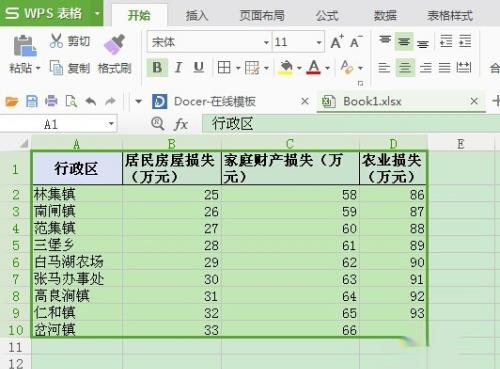The height and width of the screenshot is (369, 500).
Task: Expand fill color options arrow
Action: coord(299,68)
